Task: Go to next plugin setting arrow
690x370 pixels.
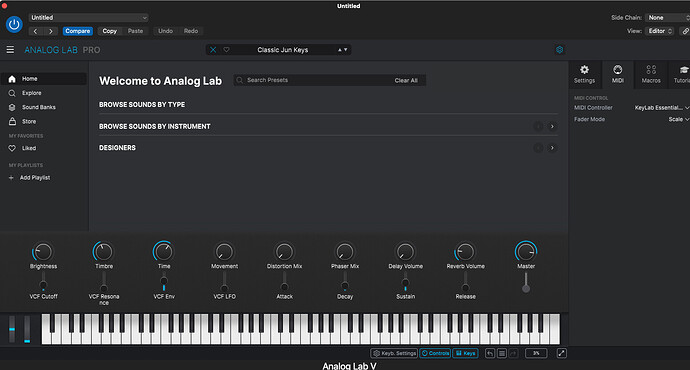Action: pyautogui.click(x=51, y=31)
